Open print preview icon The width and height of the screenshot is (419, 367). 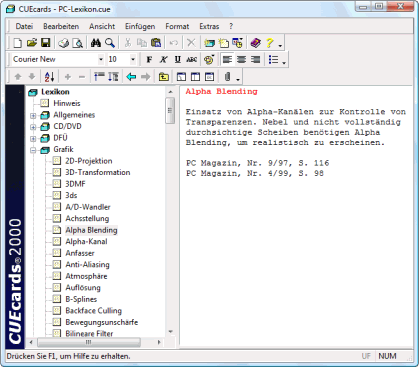78,43
